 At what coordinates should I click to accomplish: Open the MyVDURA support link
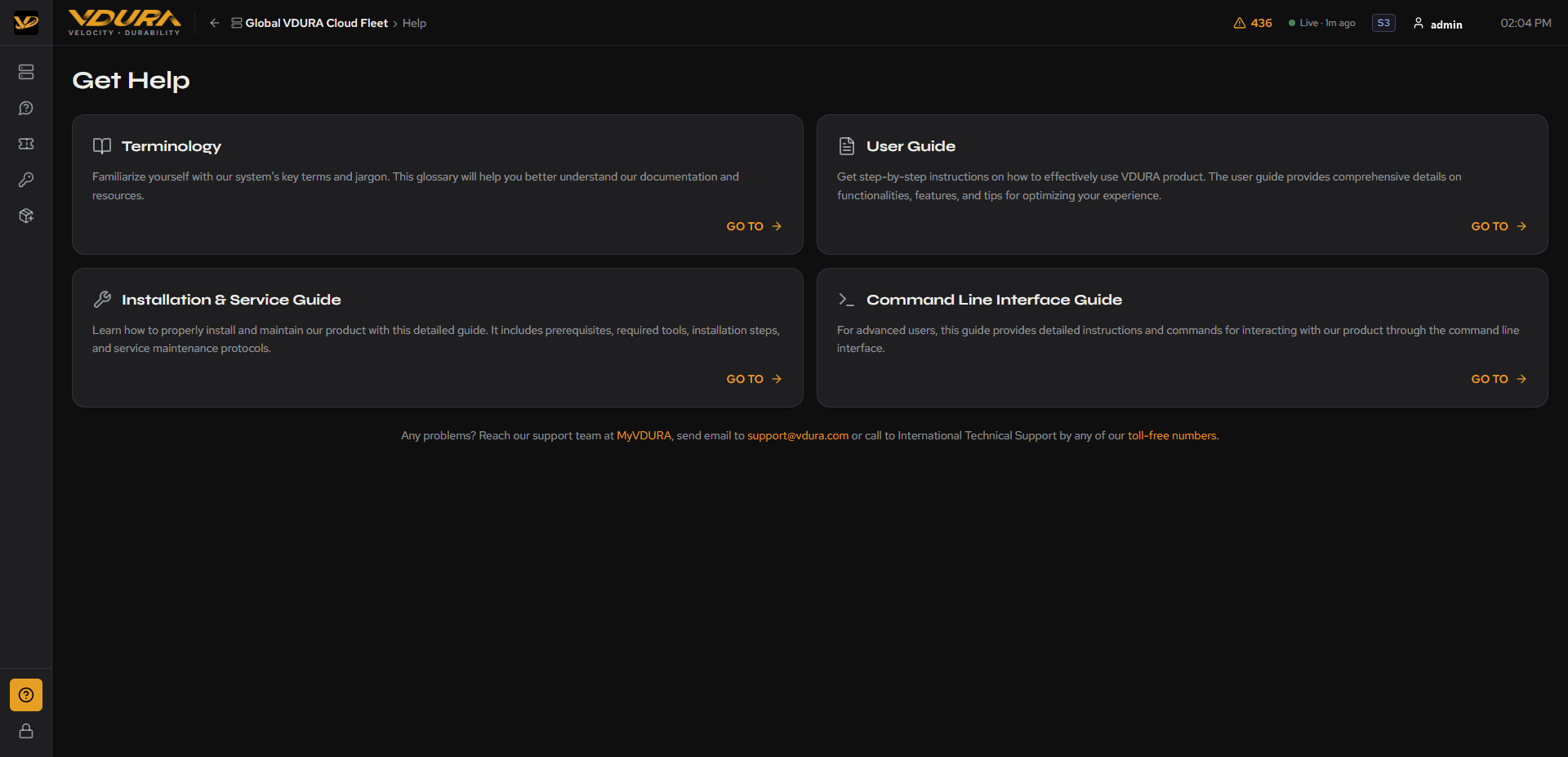pyautogui.click(x=644, y=435)
